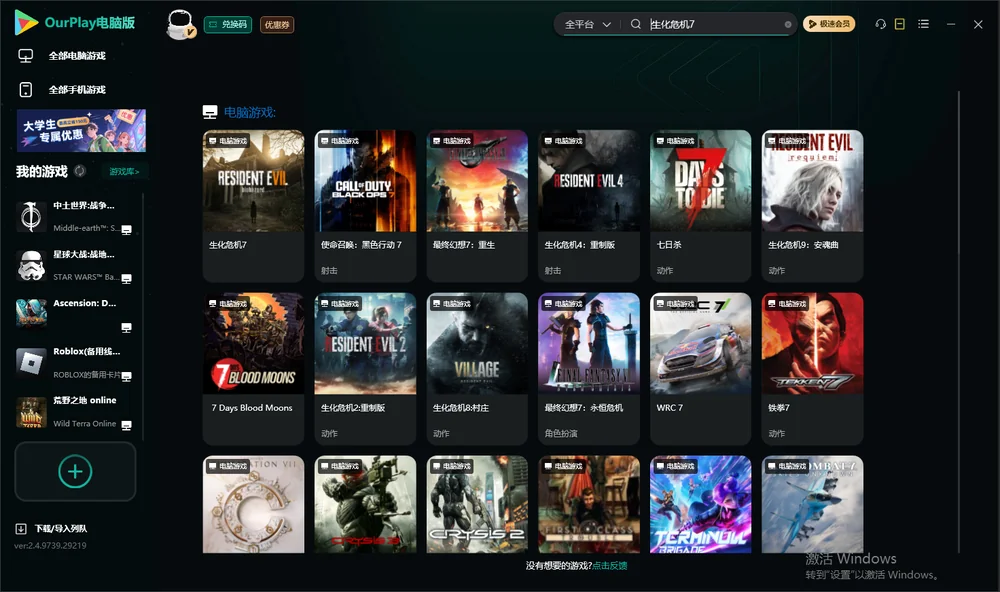Clear the search box text
The height and width of the screenshot is (592, 1000).
tap(788, 24)
